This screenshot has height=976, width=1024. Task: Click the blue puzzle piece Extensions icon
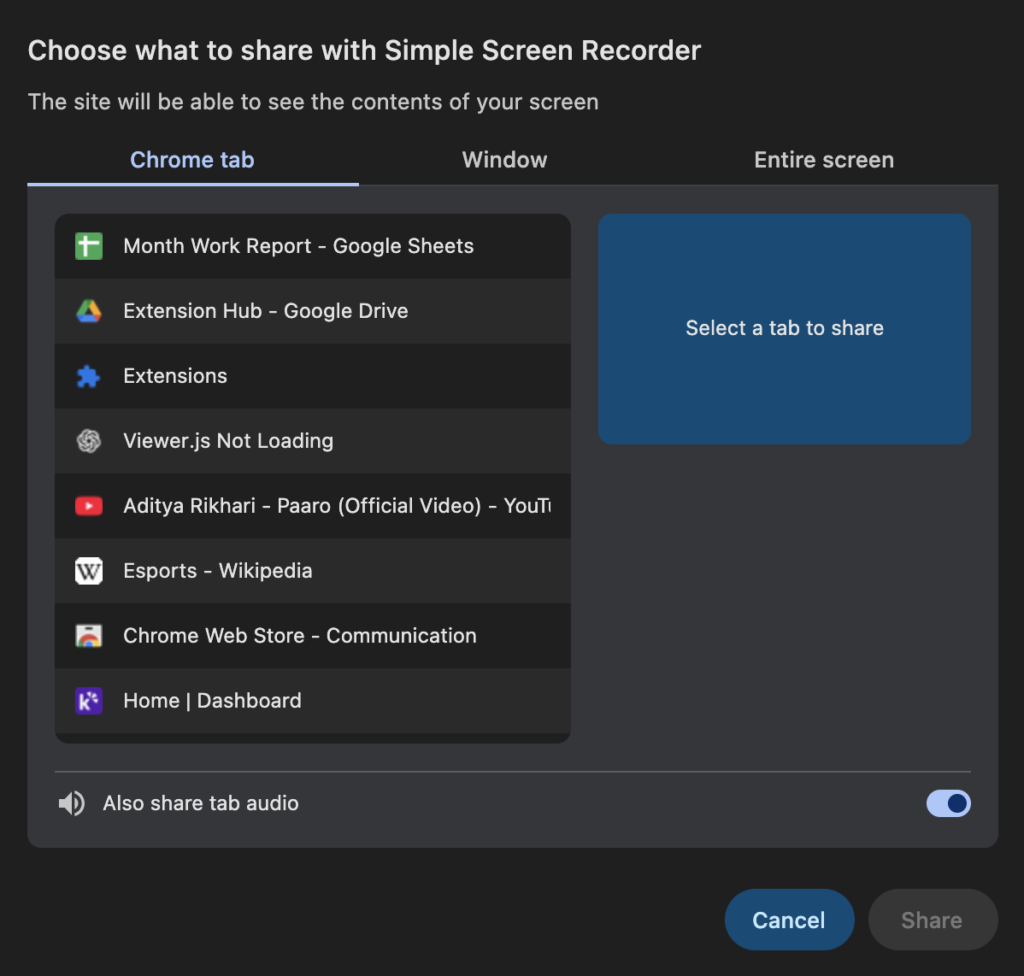pos(89,376)
